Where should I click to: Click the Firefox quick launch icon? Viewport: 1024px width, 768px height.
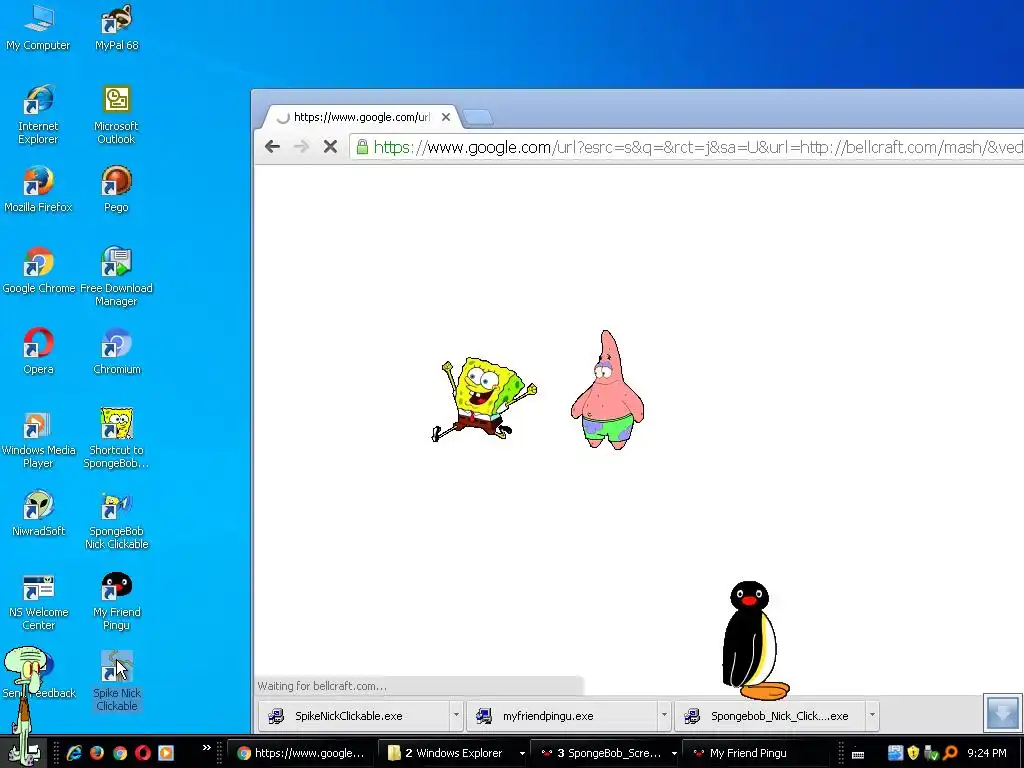(97, 753)
